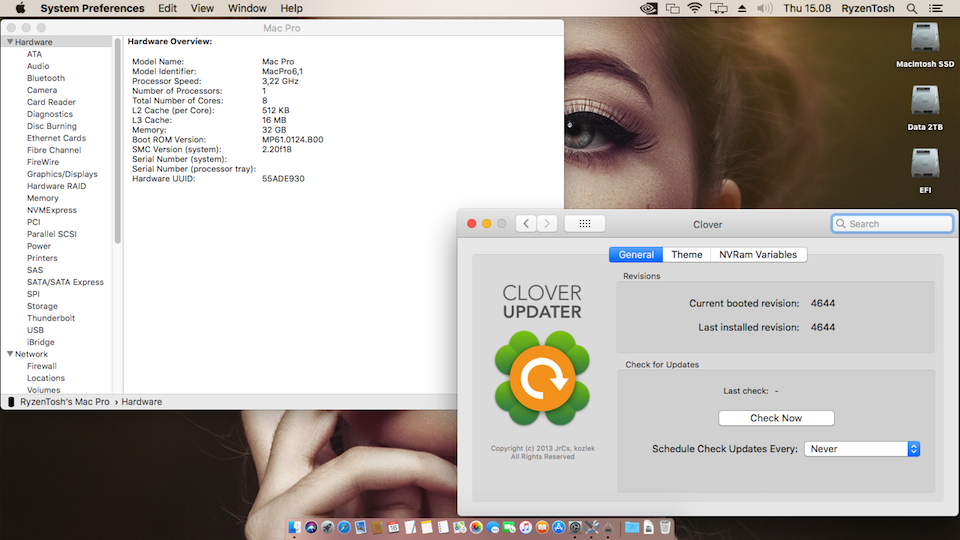Select Audio in the Hardware list
The width and height of the screenshot is (960, 540).
[x=38, y=66]
